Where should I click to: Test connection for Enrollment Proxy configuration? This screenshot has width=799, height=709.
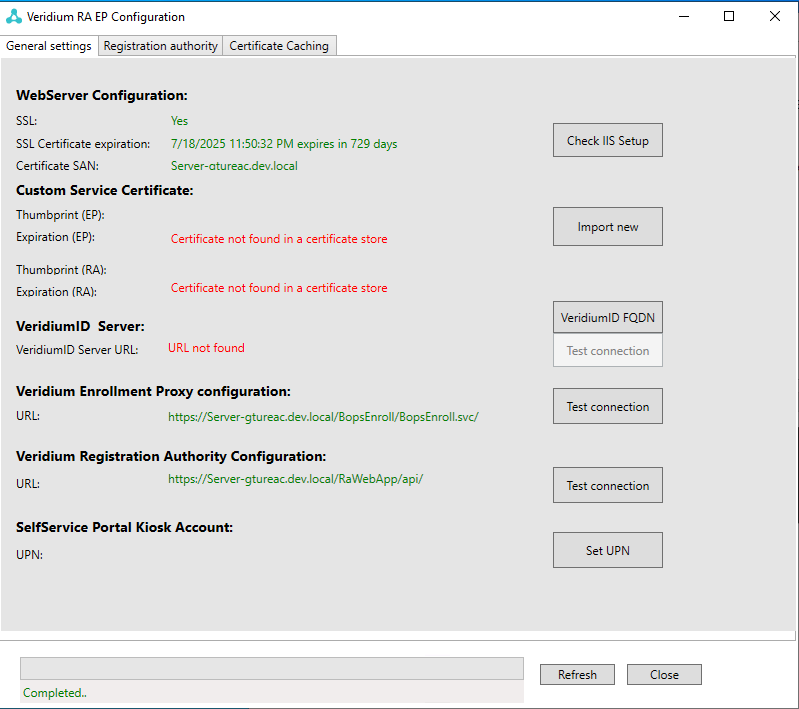pyautogui.click(x=607, y=407)
